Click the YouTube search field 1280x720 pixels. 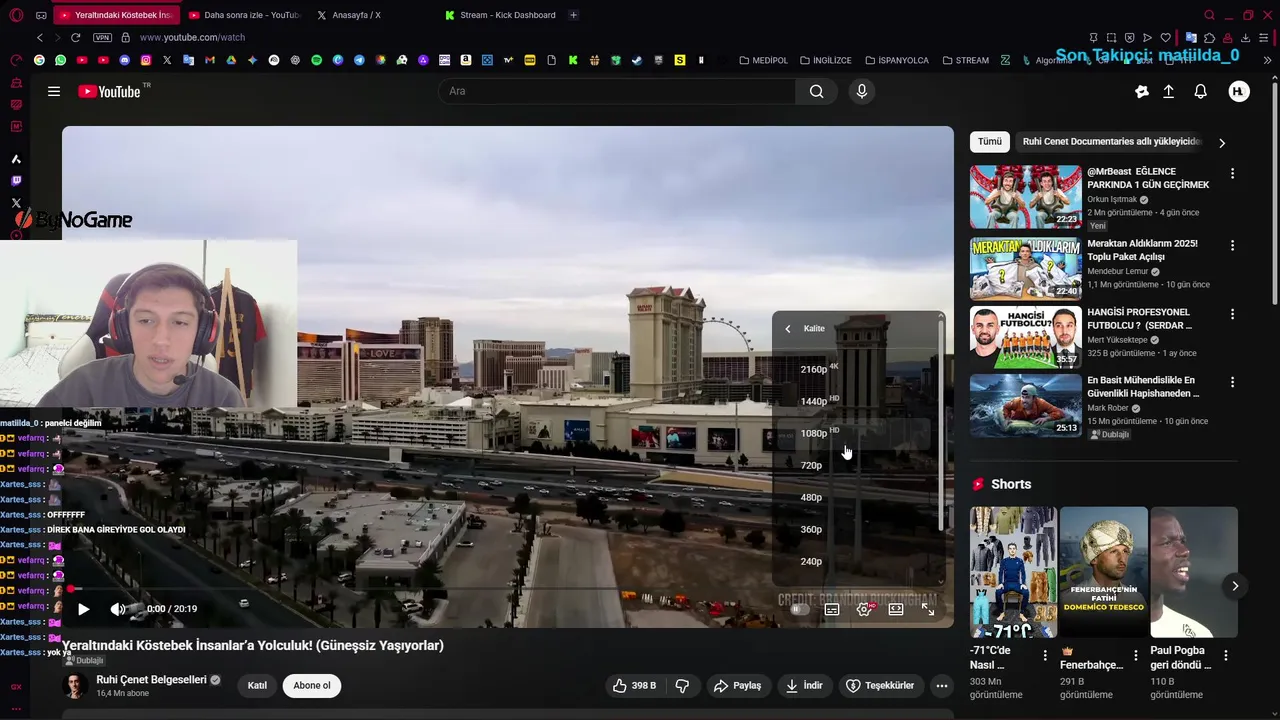click(x=617, y=91)
